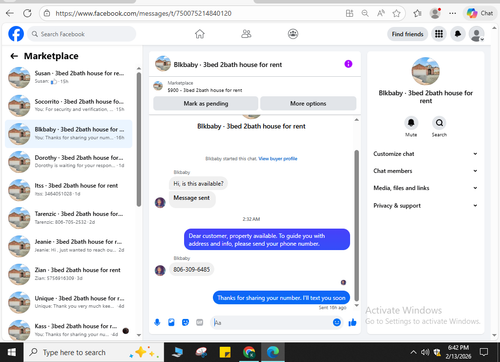This screenshot has height=362, width=500.
Task: Attach a file using the photo icon
Action: [171, 322]
